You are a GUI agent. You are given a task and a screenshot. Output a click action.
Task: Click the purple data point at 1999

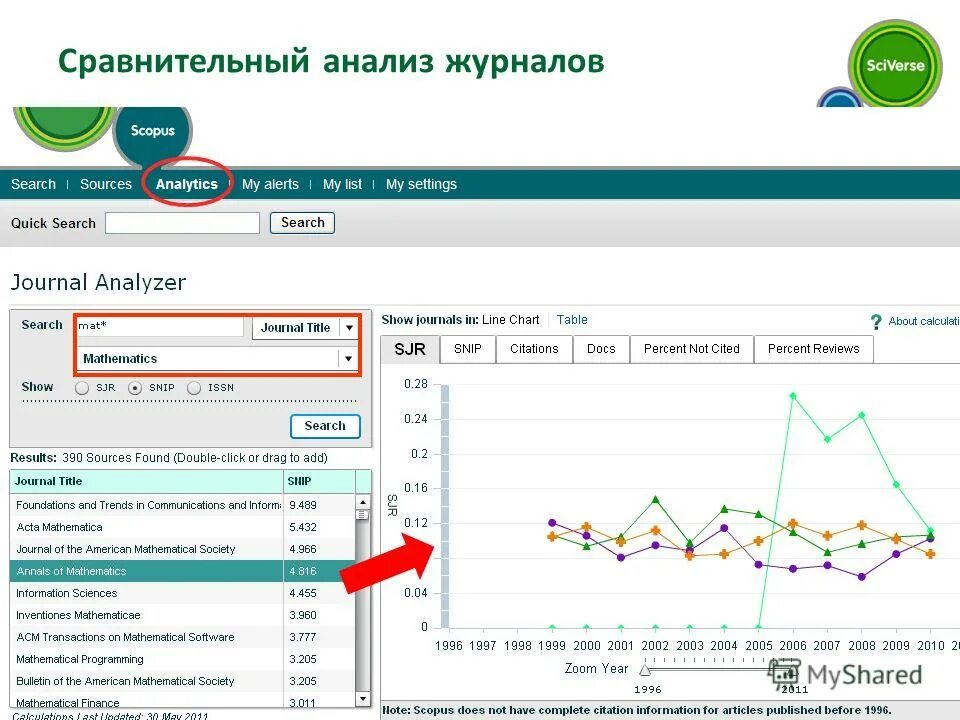pos(552,523)
